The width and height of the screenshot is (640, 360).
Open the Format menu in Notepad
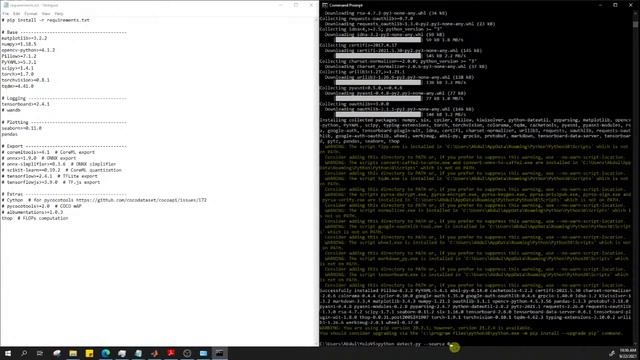pos(31,13)
